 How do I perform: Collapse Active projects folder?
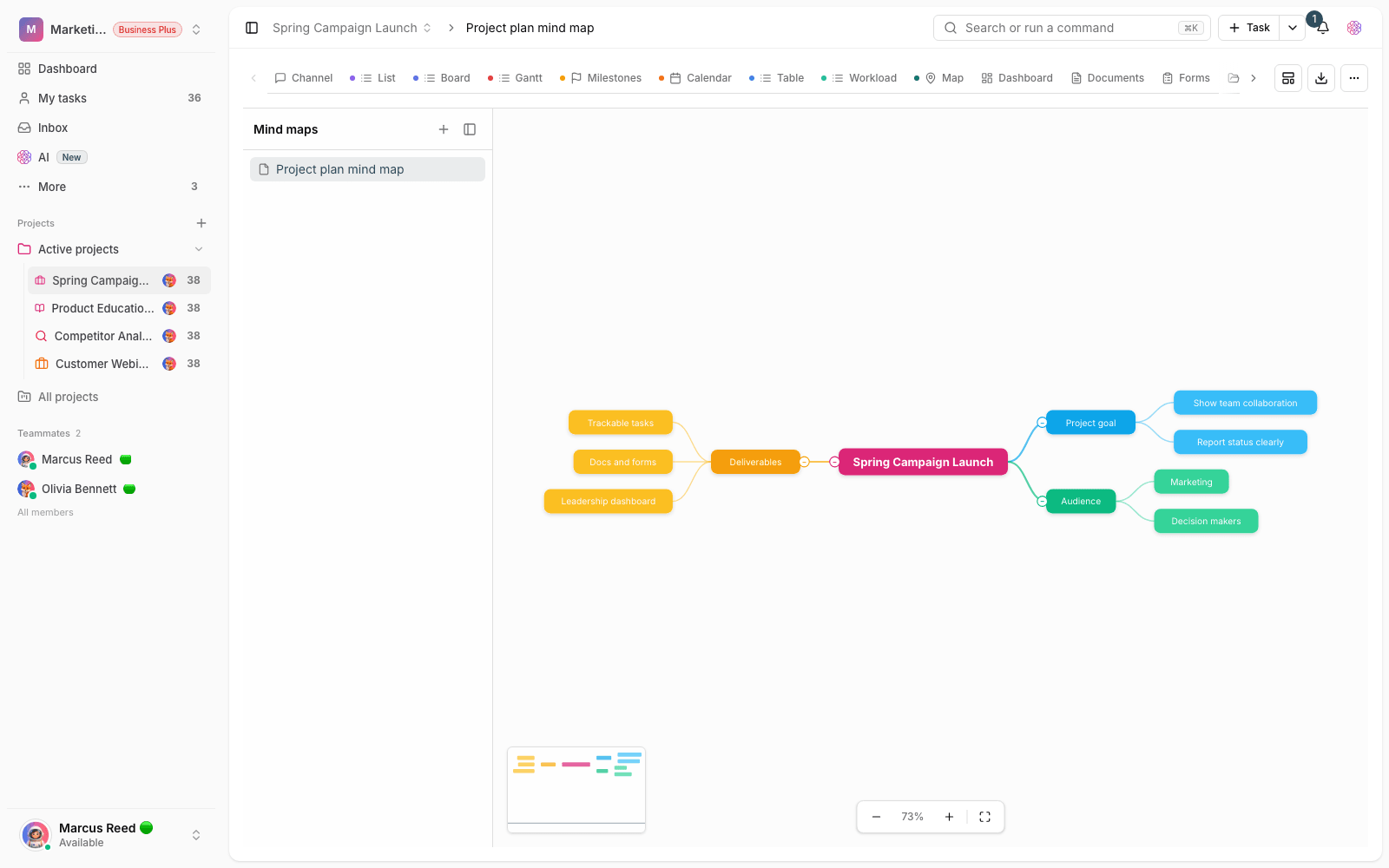coord(199,249)
